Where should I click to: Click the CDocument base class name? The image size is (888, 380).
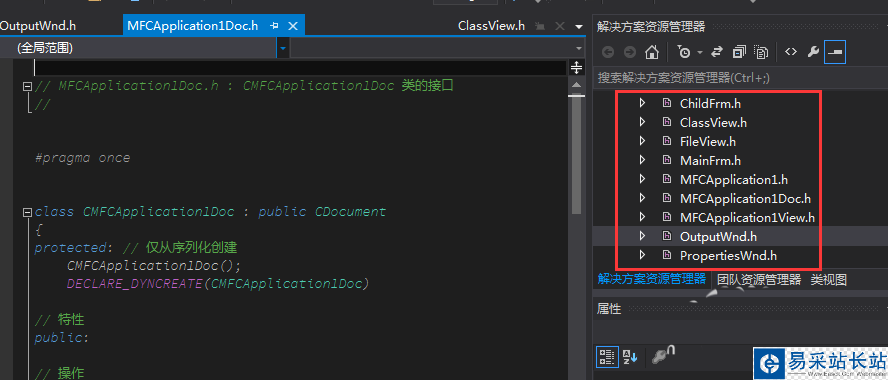(350, 212)
